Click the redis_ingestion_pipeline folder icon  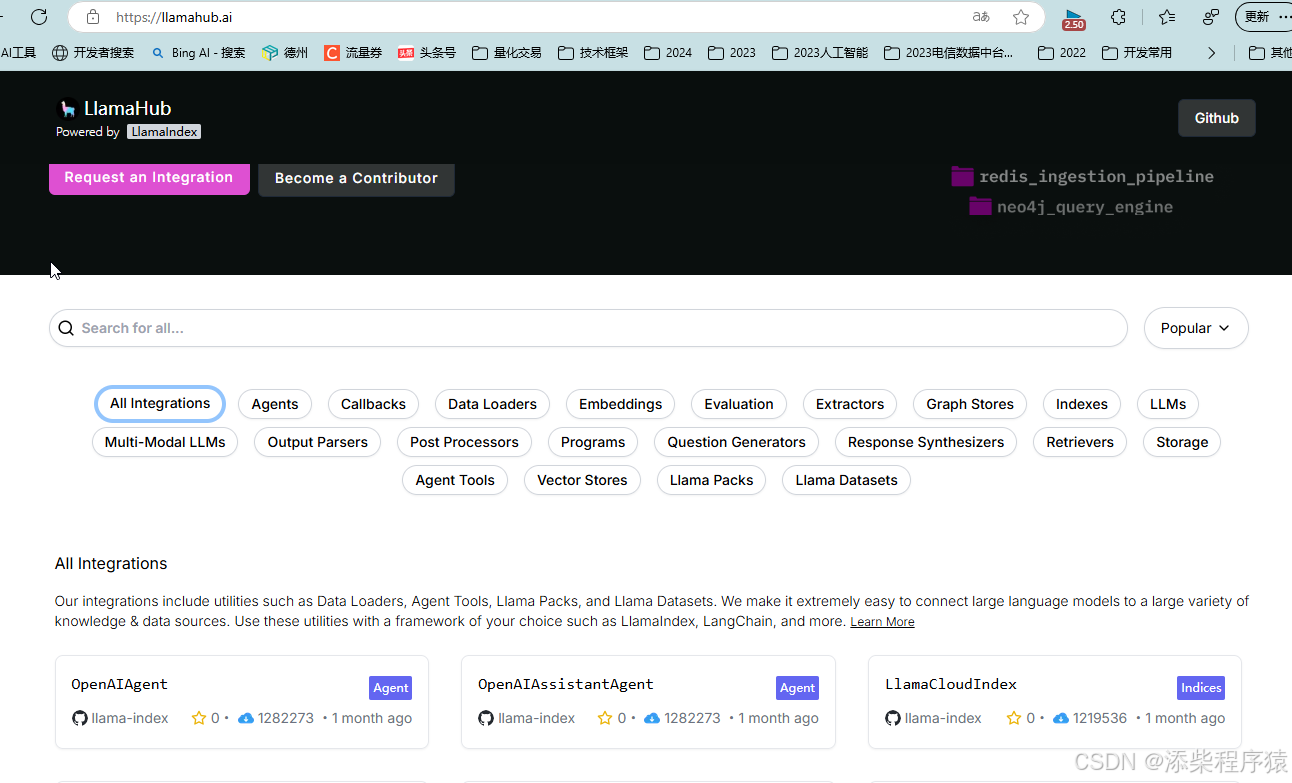coord(962,177)
